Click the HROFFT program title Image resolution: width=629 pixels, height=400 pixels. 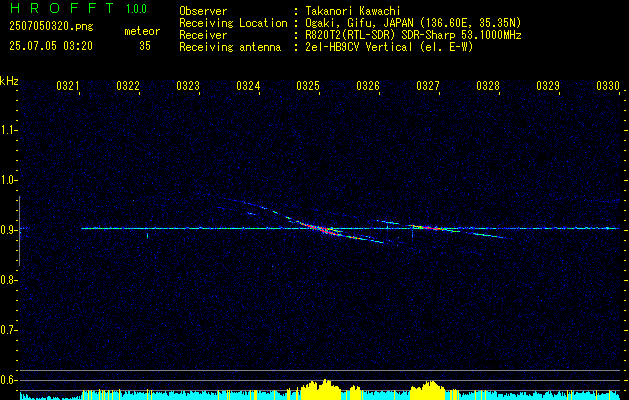point(62,8)
